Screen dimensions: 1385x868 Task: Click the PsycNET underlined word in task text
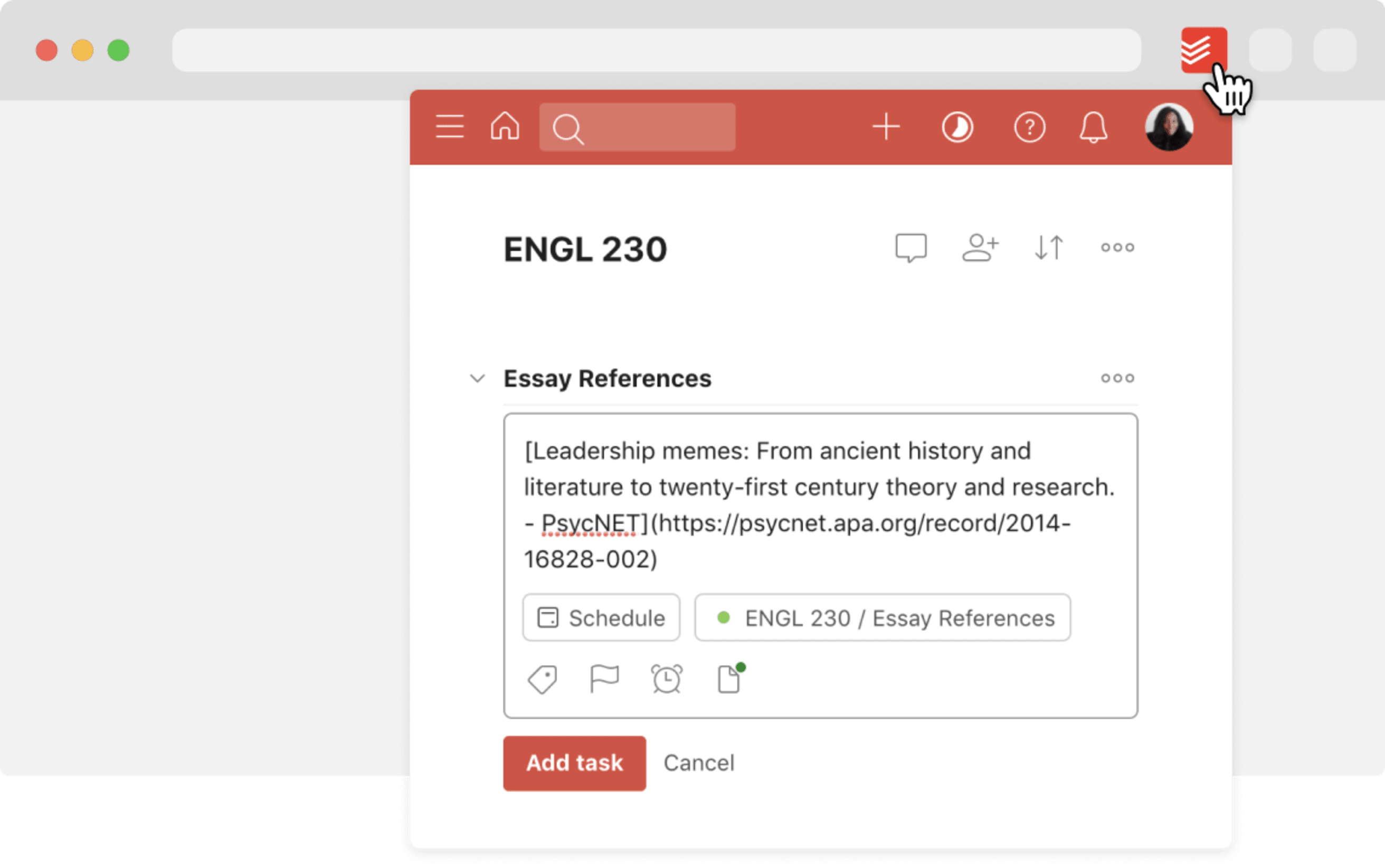point(590,523)
